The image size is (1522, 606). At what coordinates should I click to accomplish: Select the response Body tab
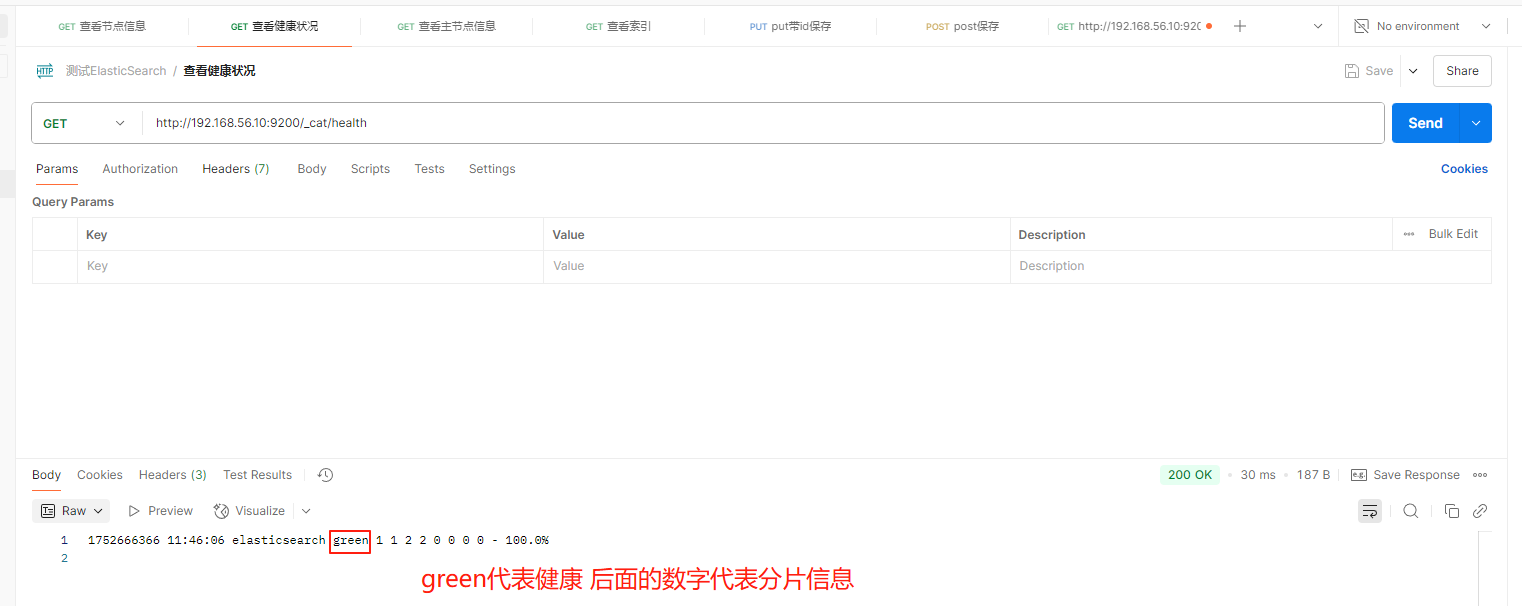pyautogui.click(x=46, y=475)
